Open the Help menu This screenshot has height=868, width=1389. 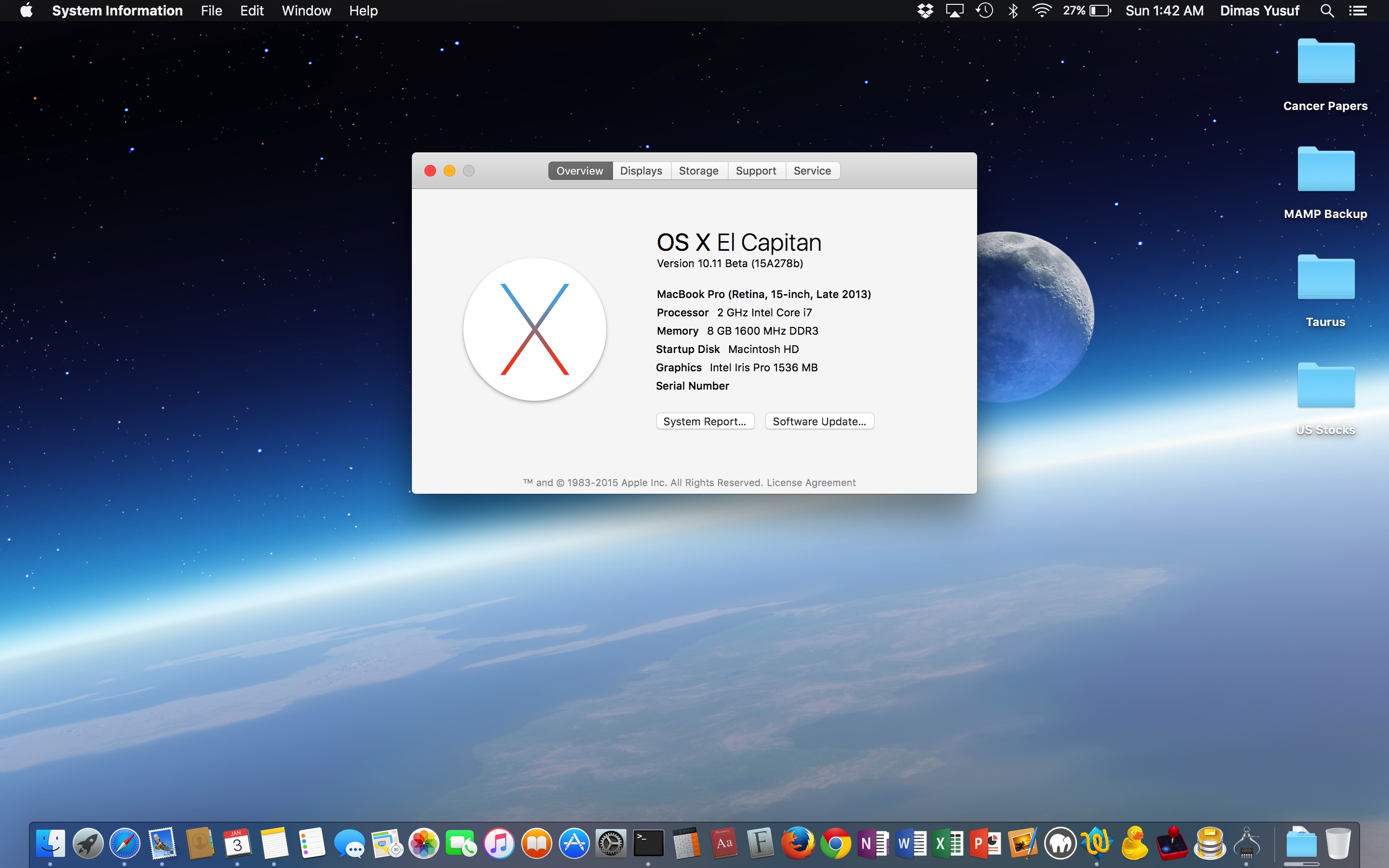point(363,10)
